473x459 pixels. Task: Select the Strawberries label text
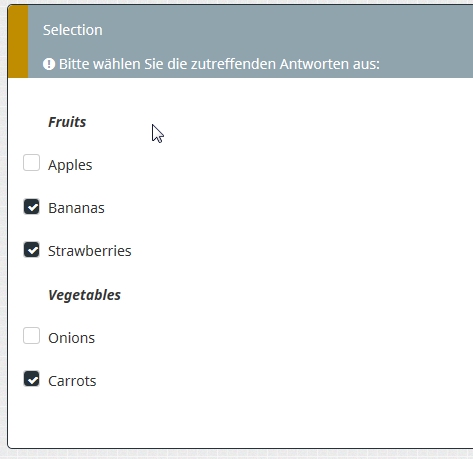(x=90, y=251)
